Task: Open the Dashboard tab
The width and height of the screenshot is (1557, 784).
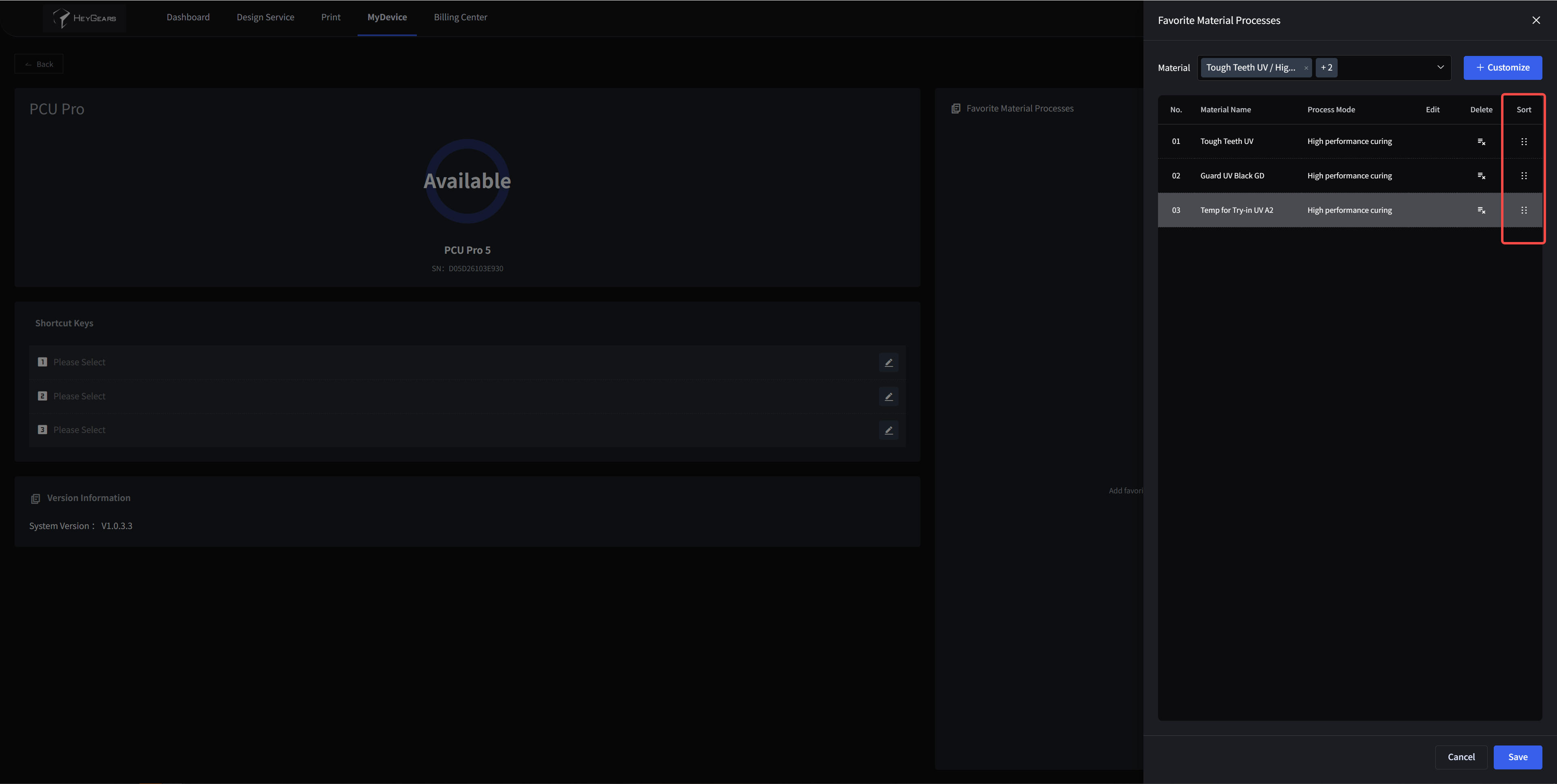Action: [x=188, y=17]
